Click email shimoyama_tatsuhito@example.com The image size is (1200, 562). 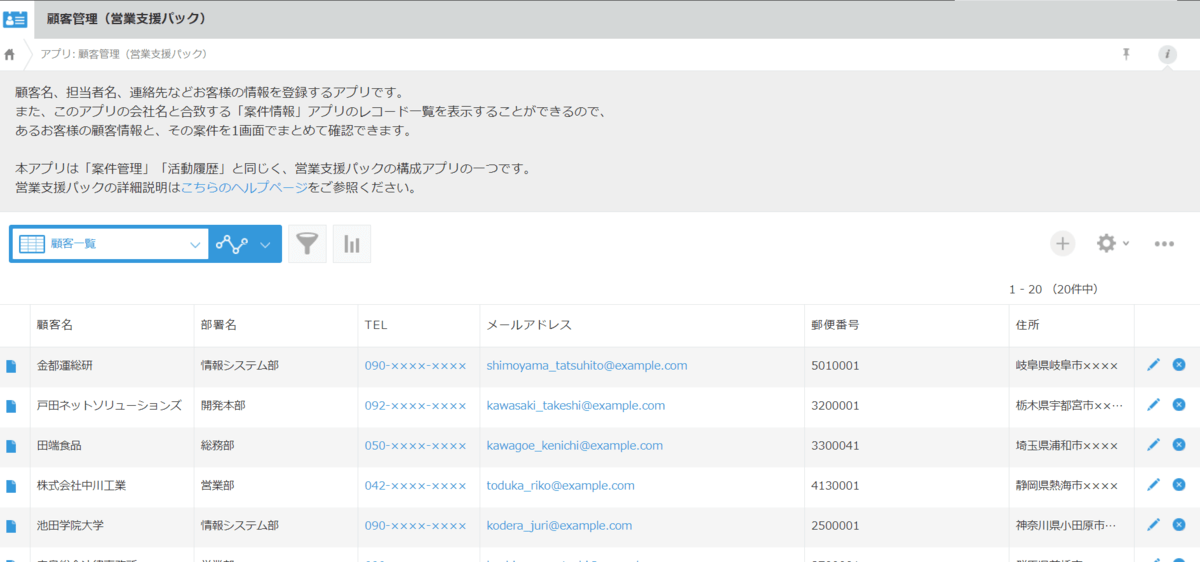(x=587, y=365)
